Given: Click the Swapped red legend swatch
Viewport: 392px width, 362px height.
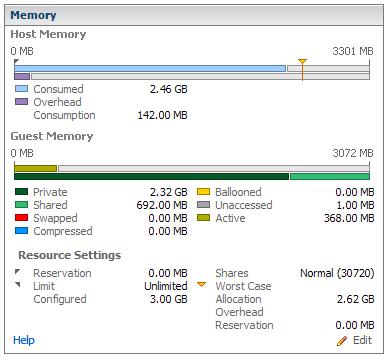Looking at the screenshot, I should point(21,218).
